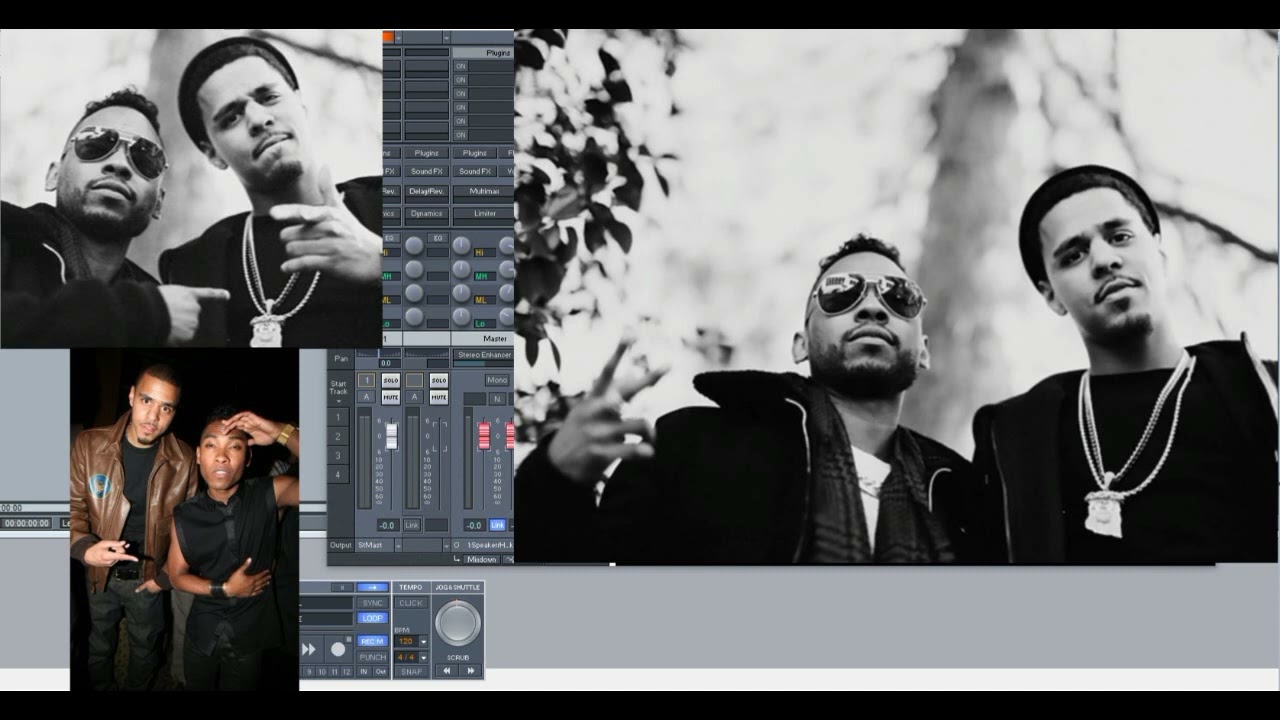Click the MH EQ knob on channel 2
Screen dimensions: 1280x720
414,268
